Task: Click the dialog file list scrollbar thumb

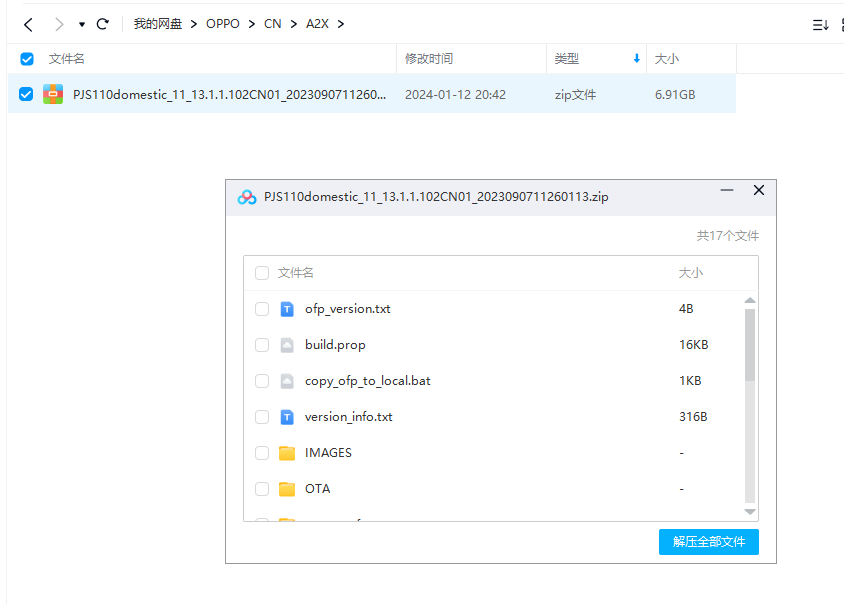Action: (x=750, y=345)
